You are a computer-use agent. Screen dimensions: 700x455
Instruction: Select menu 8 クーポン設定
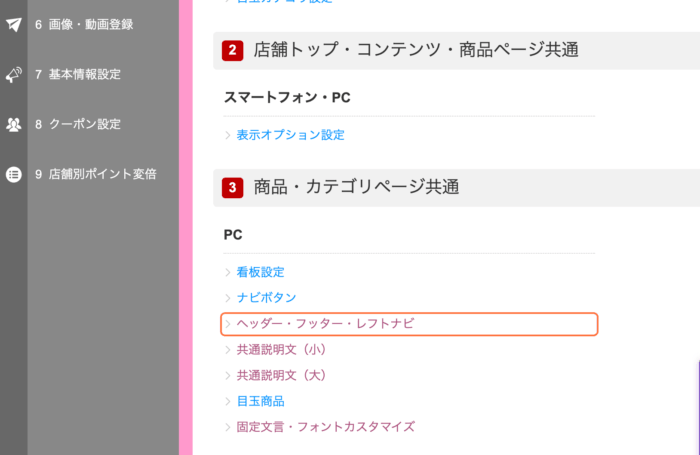click(78, 124)
